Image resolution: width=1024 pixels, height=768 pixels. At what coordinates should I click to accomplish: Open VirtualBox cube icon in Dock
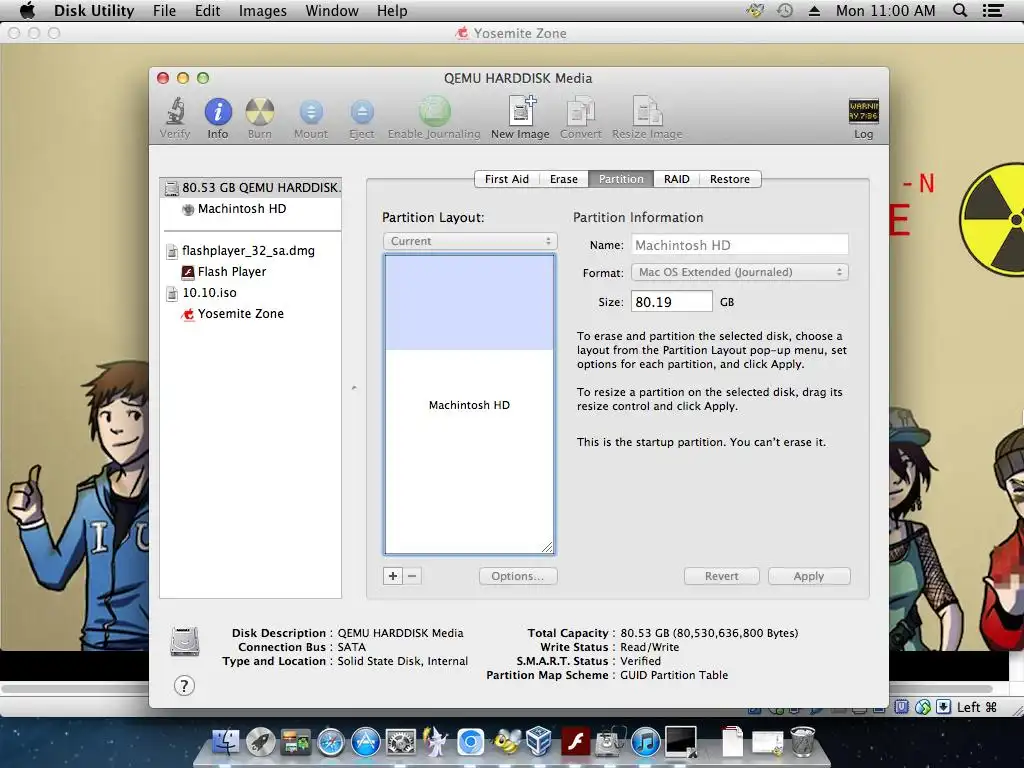(539, 742)
